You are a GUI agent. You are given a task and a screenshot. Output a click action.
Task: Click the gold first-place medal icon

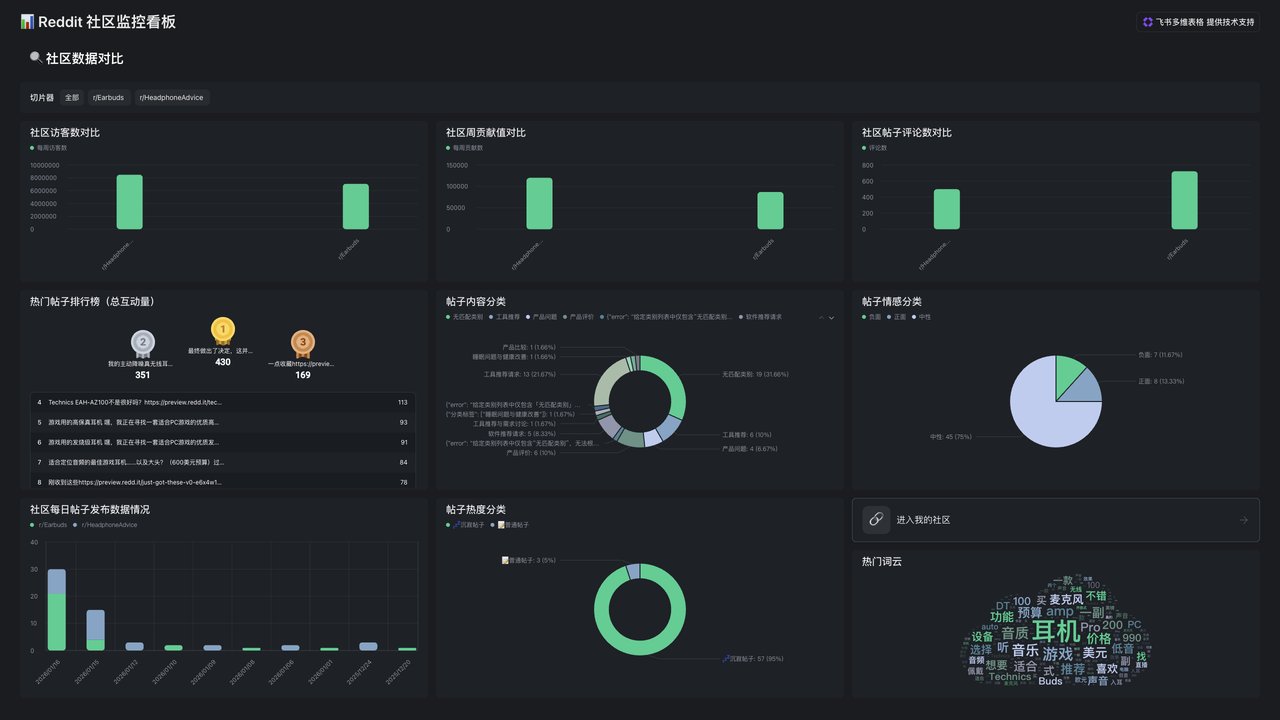coord(223,330)
